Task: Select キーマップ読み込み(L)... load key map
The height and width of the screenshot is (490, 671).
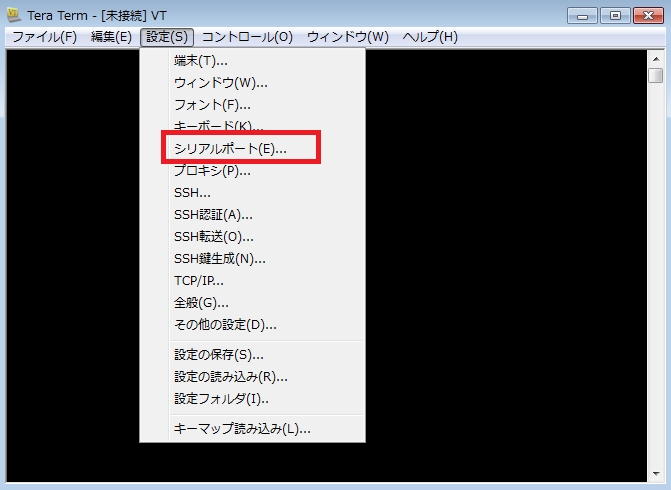Action: coord(252,429)
